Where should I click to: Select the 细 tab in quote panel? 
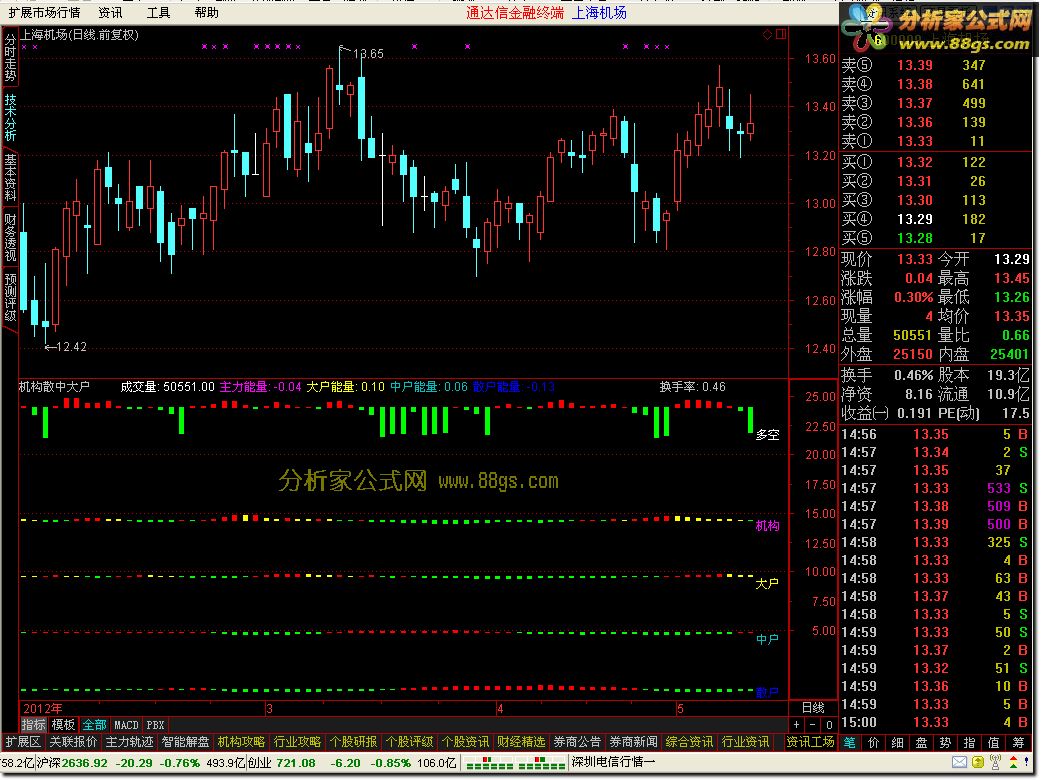898,743
